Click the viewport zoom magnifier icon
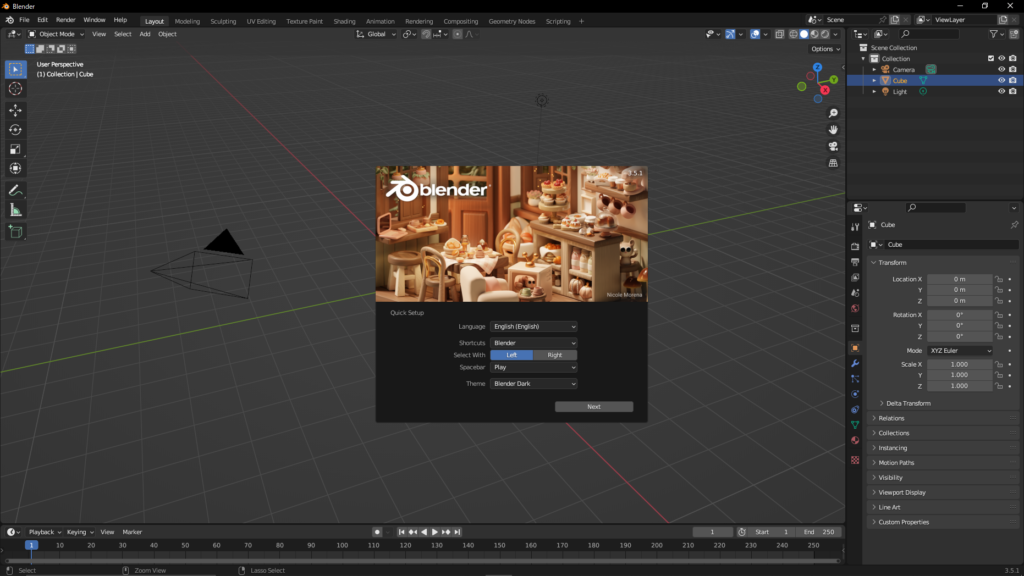The width and height of the screenshot is (1024, 576). pos(833,114)
